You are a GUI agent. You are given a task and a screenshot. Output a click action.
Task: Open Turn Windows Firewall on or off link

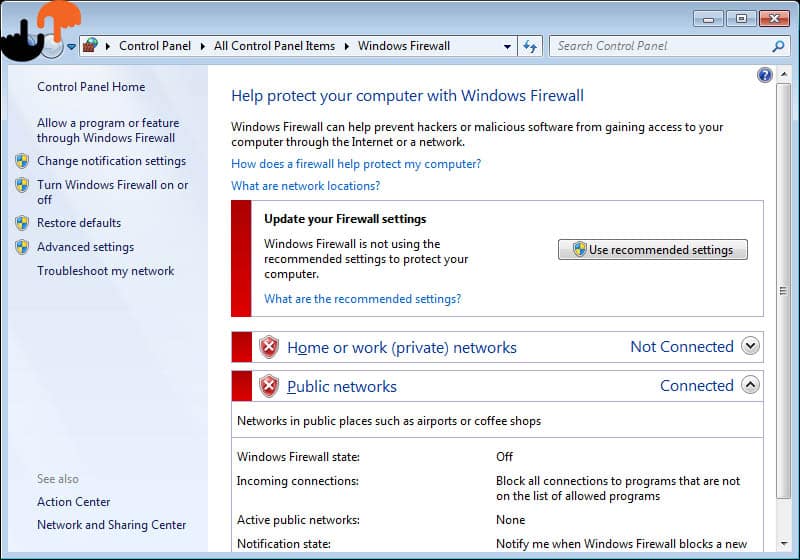pos(112,192)
